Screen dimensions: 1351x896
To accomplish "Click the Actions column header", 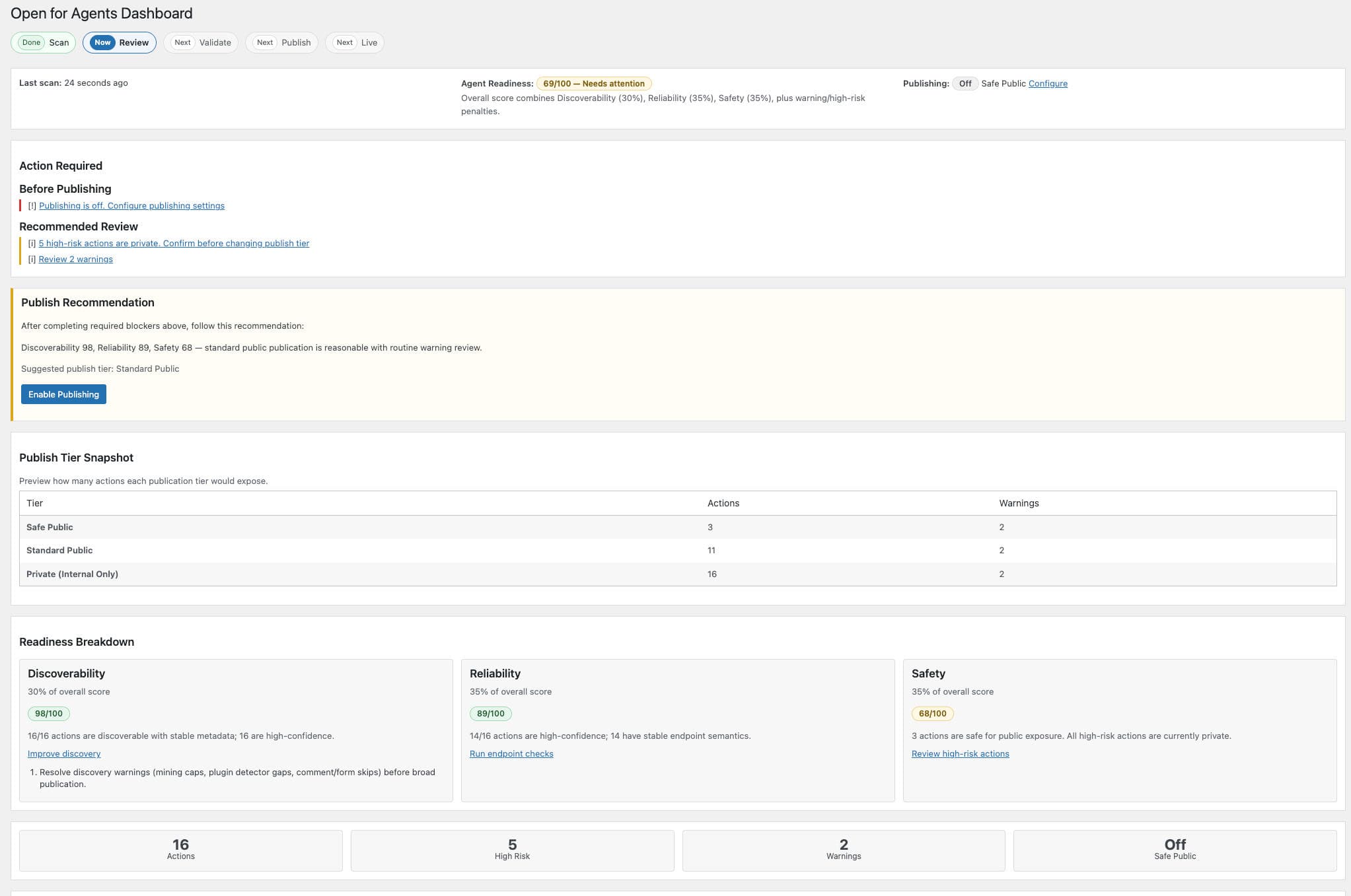I will (723, 503).
